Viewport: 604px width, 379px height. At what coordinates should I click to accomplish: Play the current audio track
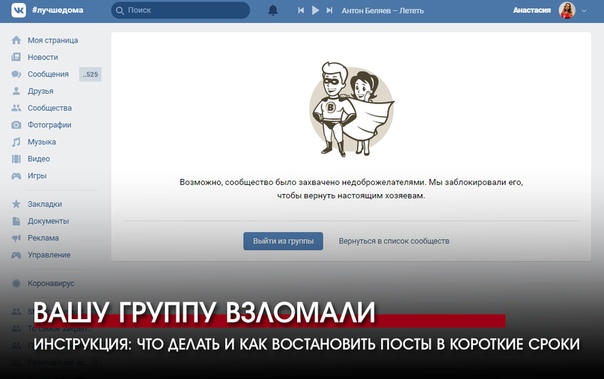315,10
